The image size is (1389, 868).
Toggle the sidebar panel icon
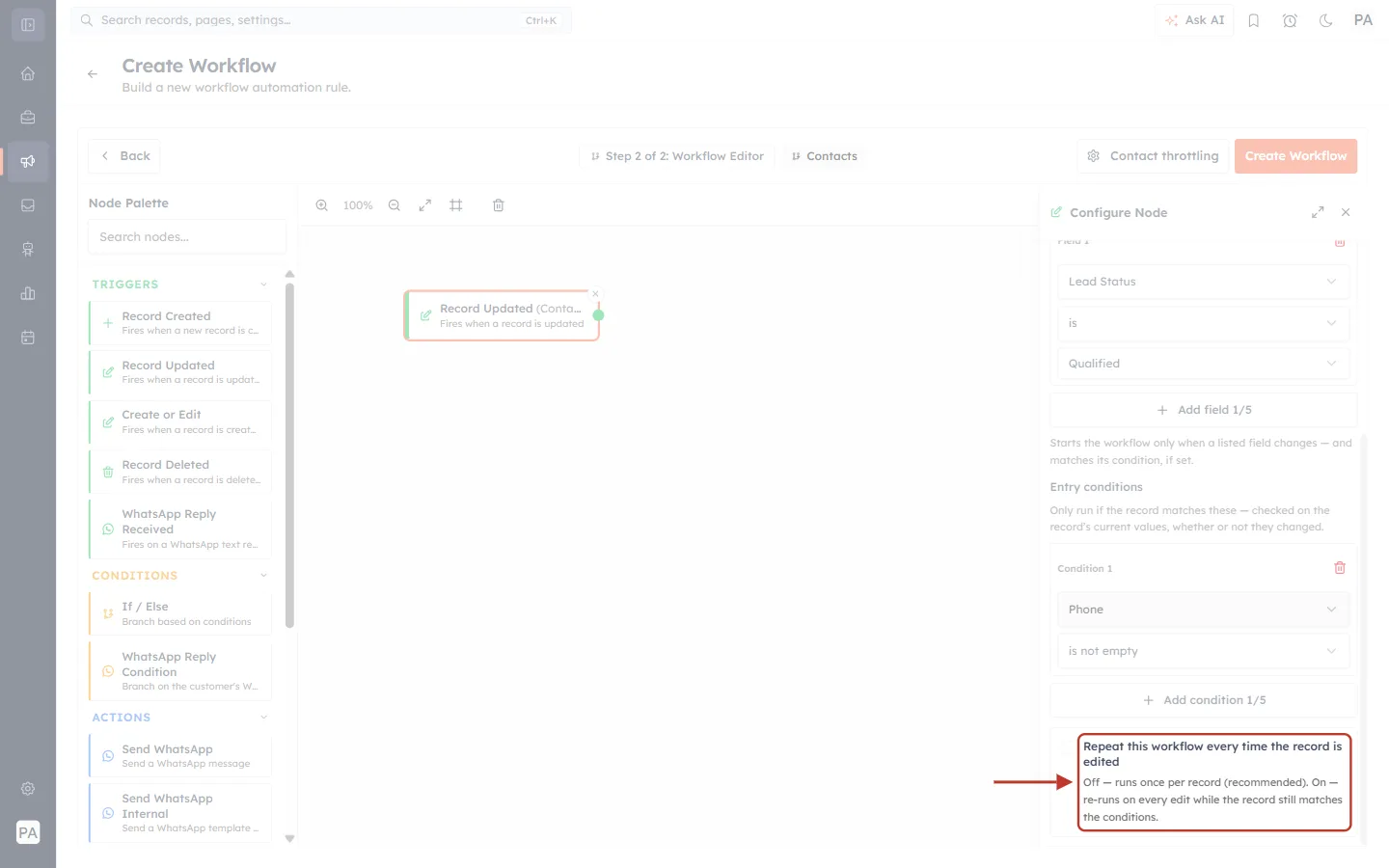[28, 25]
